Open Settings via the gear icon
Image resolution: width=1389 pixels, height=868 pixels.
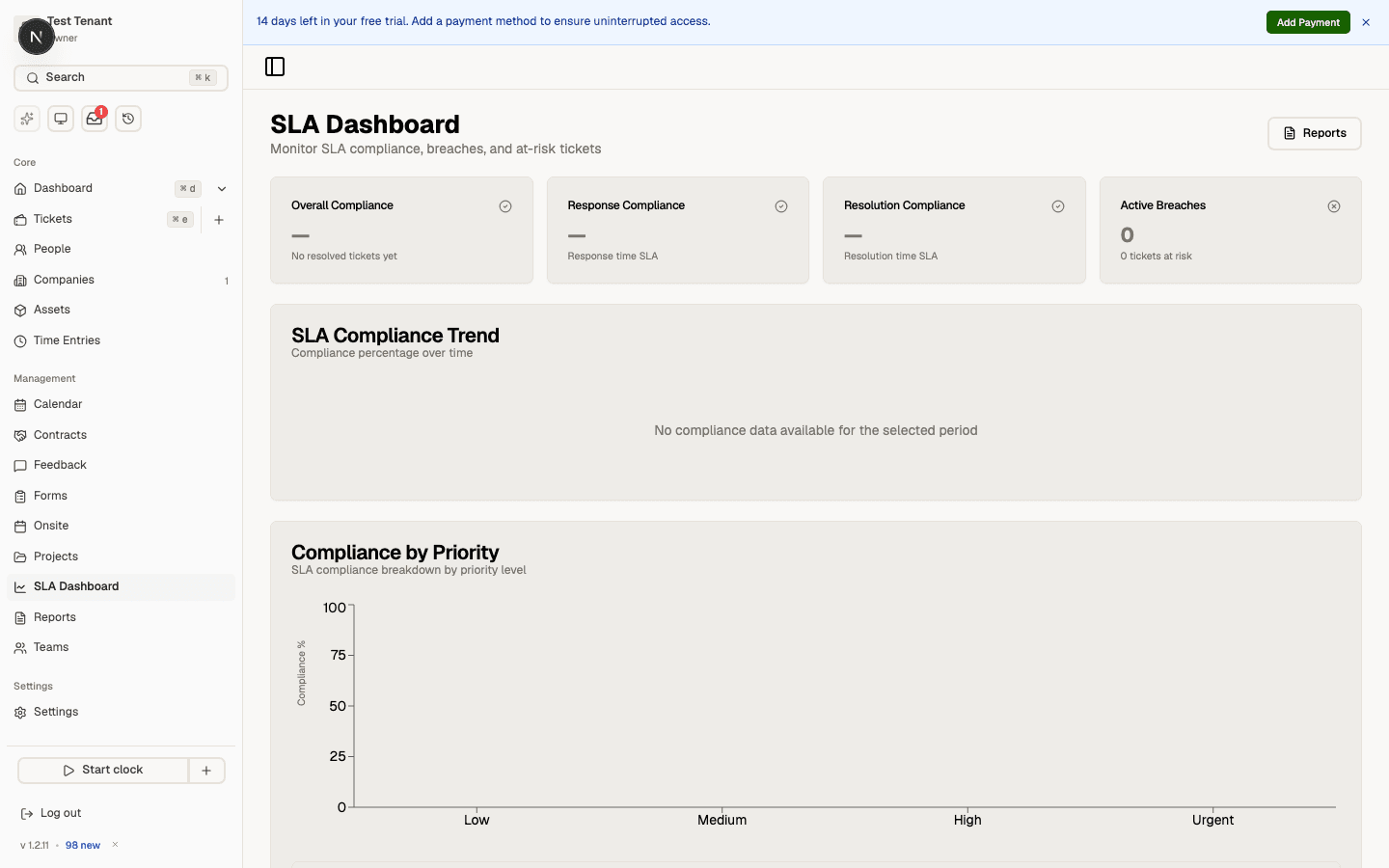(19, 712)
